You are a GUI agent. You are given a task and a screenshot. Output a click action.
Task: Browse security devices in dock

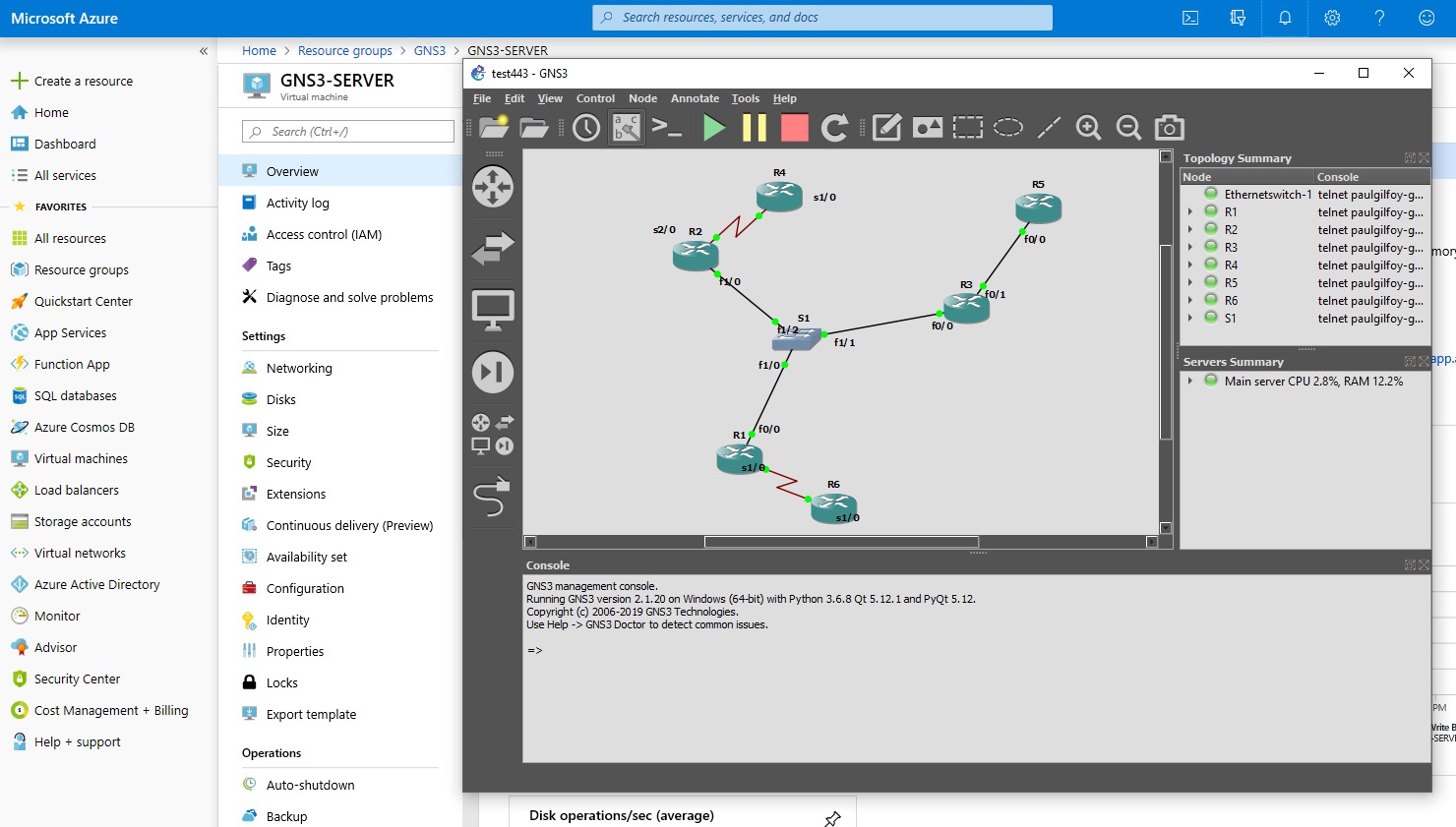point(493,372)
